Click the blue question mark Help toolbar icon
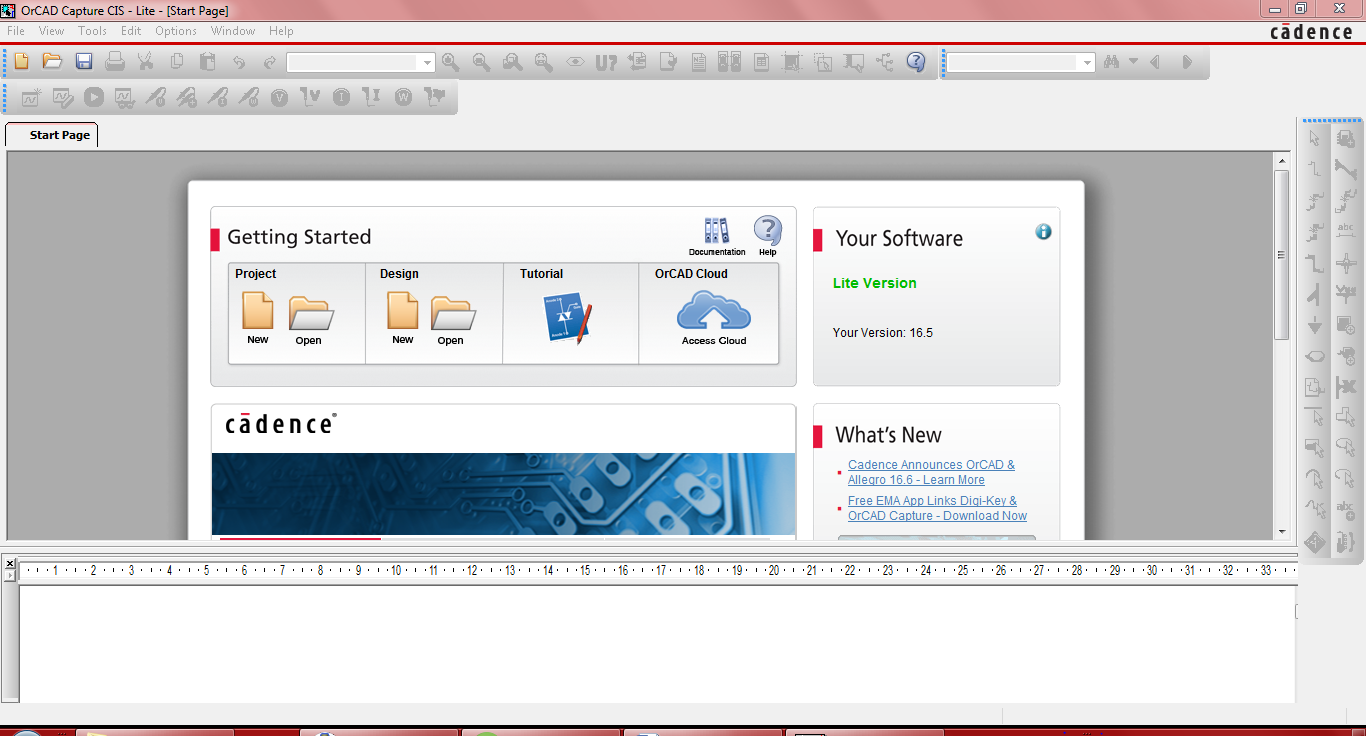The width and height of the screenshot is (1366, 736). (x=916, y=62)
